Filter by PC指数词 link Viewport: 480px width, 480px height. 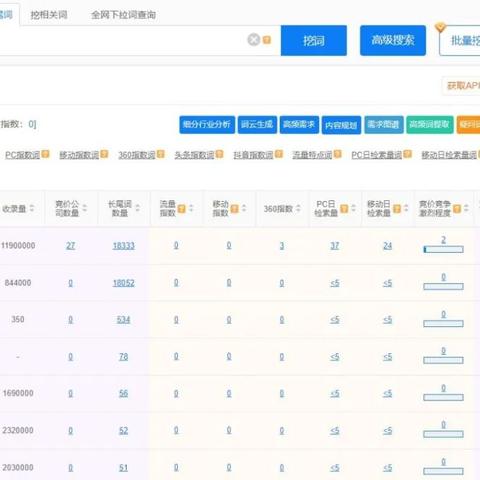coord(22,155)
